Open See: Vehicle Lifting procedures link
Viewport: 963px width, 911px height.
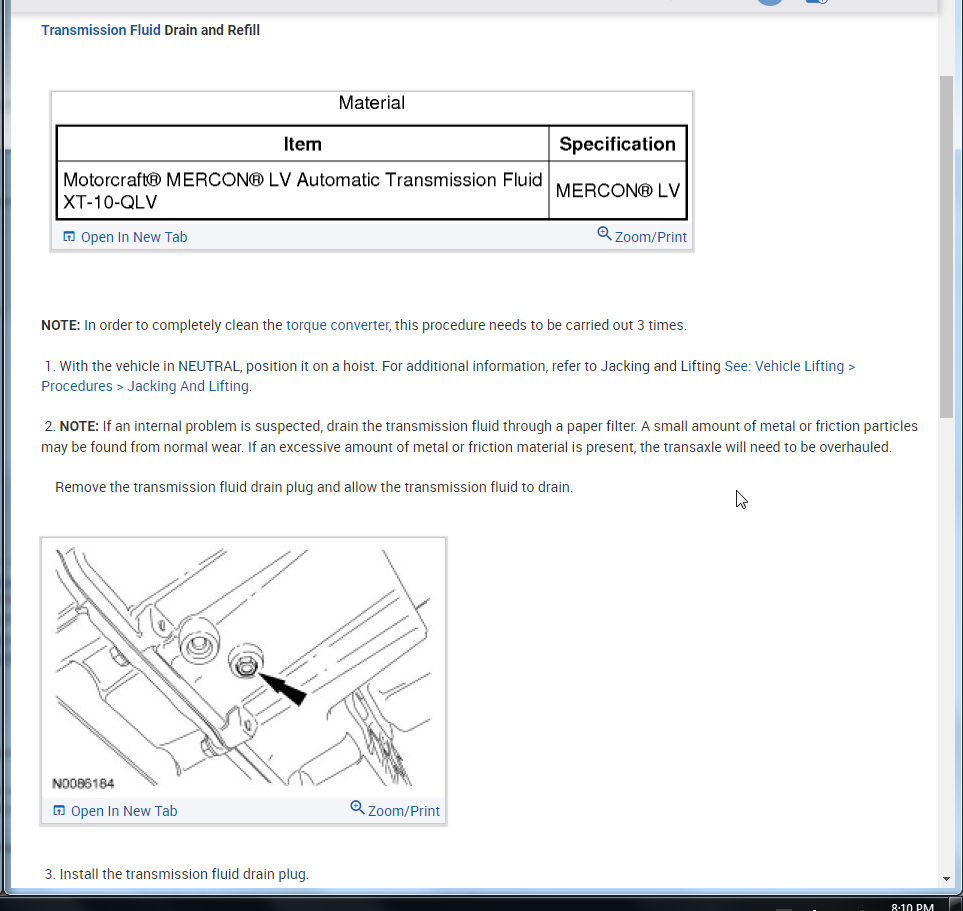tap(448, 376)
